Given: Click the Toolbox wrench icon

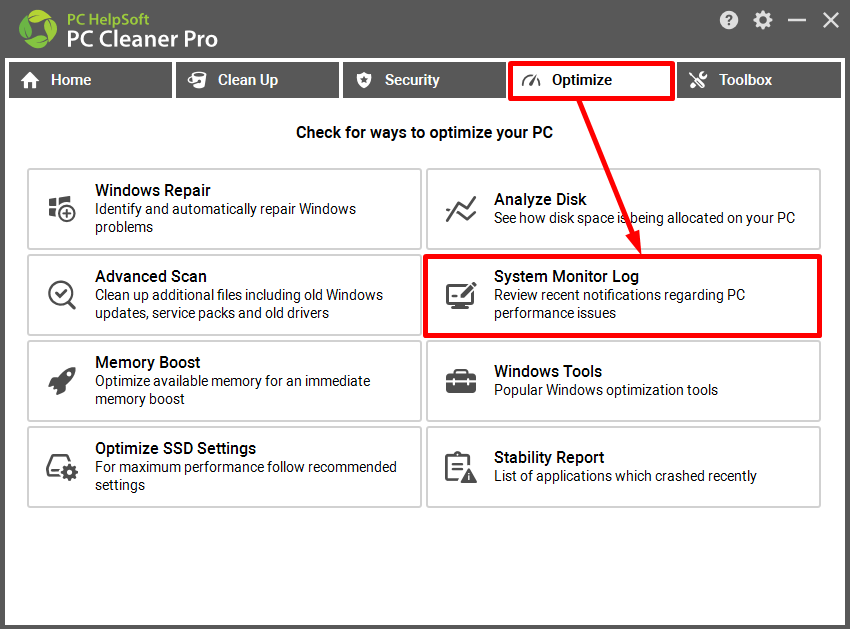Looking at the screenshot, I should (x=698, y=80).
